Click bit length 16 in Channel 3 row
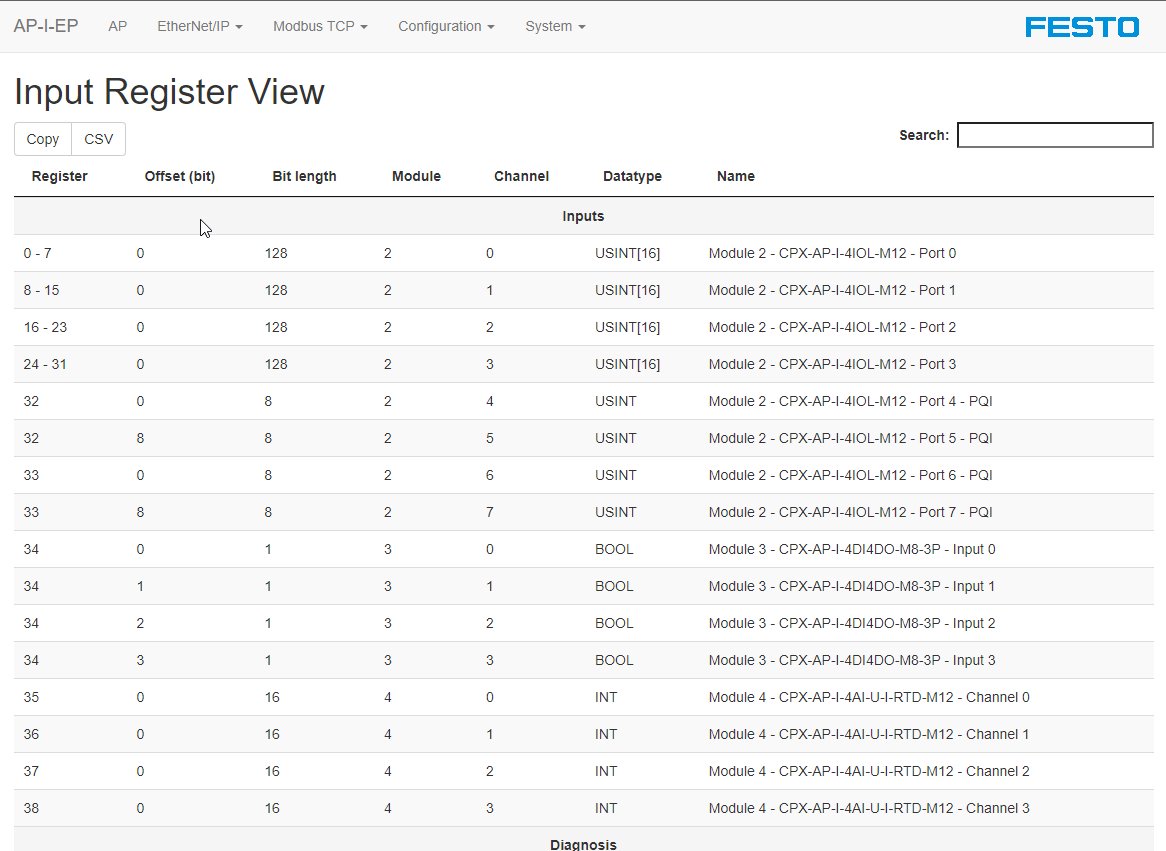 (x=272, y=809)
